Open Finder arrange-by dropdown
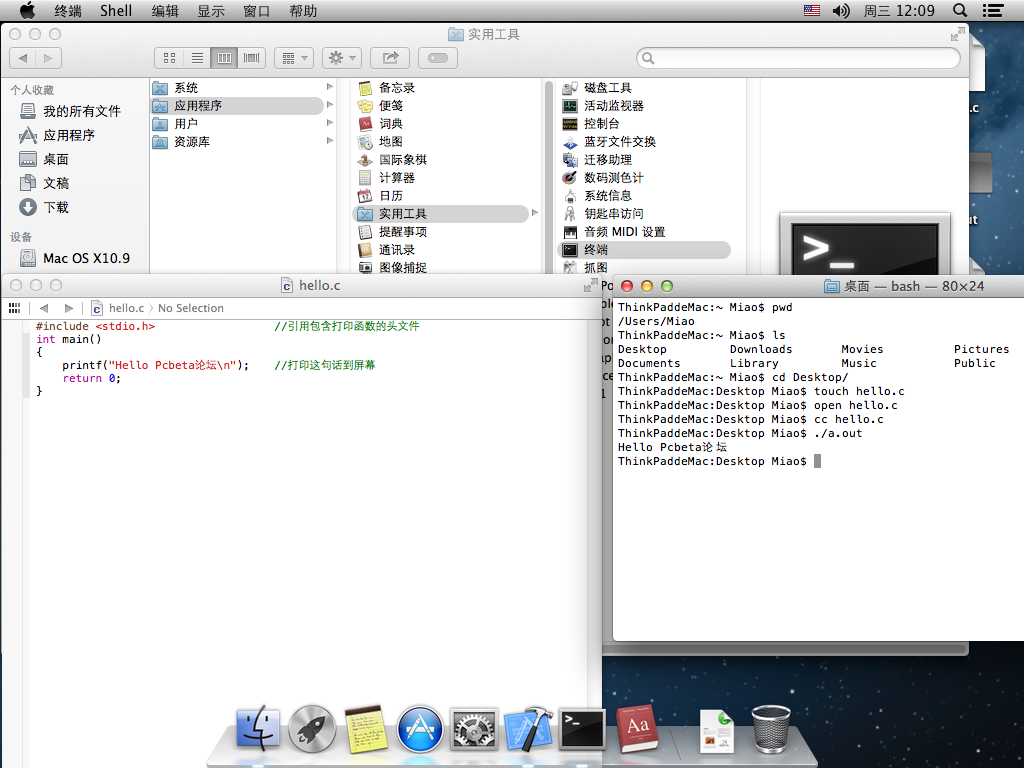The height and width of the screenshot is (768, 1024). tap(295, 58)
